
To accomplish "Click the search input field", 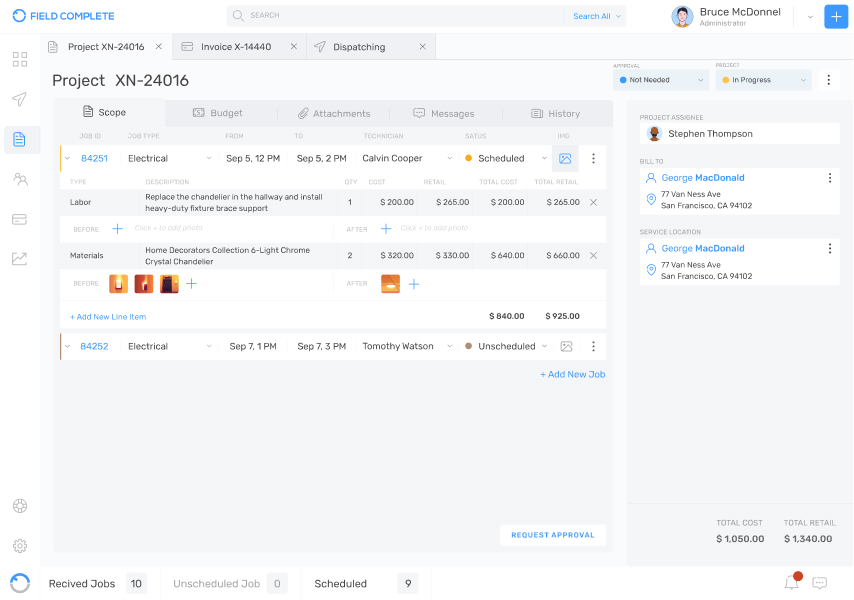I will [x=400, y=16].
